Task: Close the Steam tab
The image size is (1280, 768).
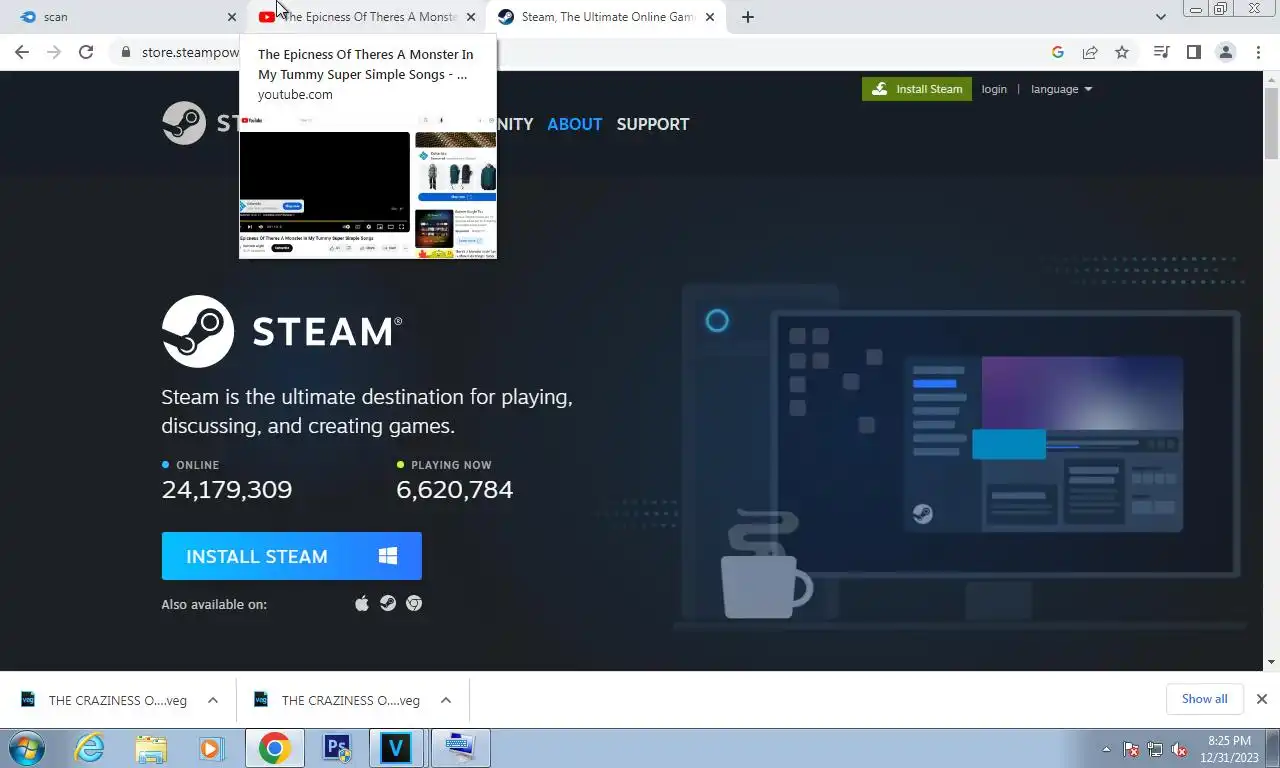Action: click(710, 17)
